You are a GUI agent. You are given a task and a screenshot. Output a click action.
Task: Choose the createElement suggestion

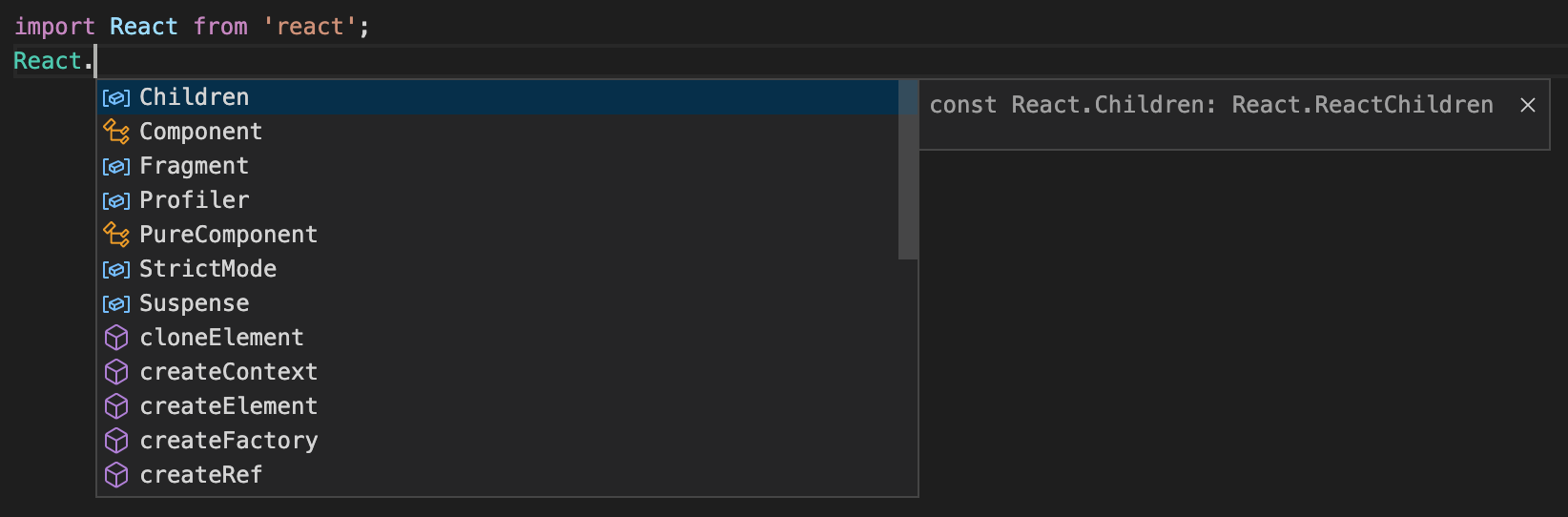229,406
